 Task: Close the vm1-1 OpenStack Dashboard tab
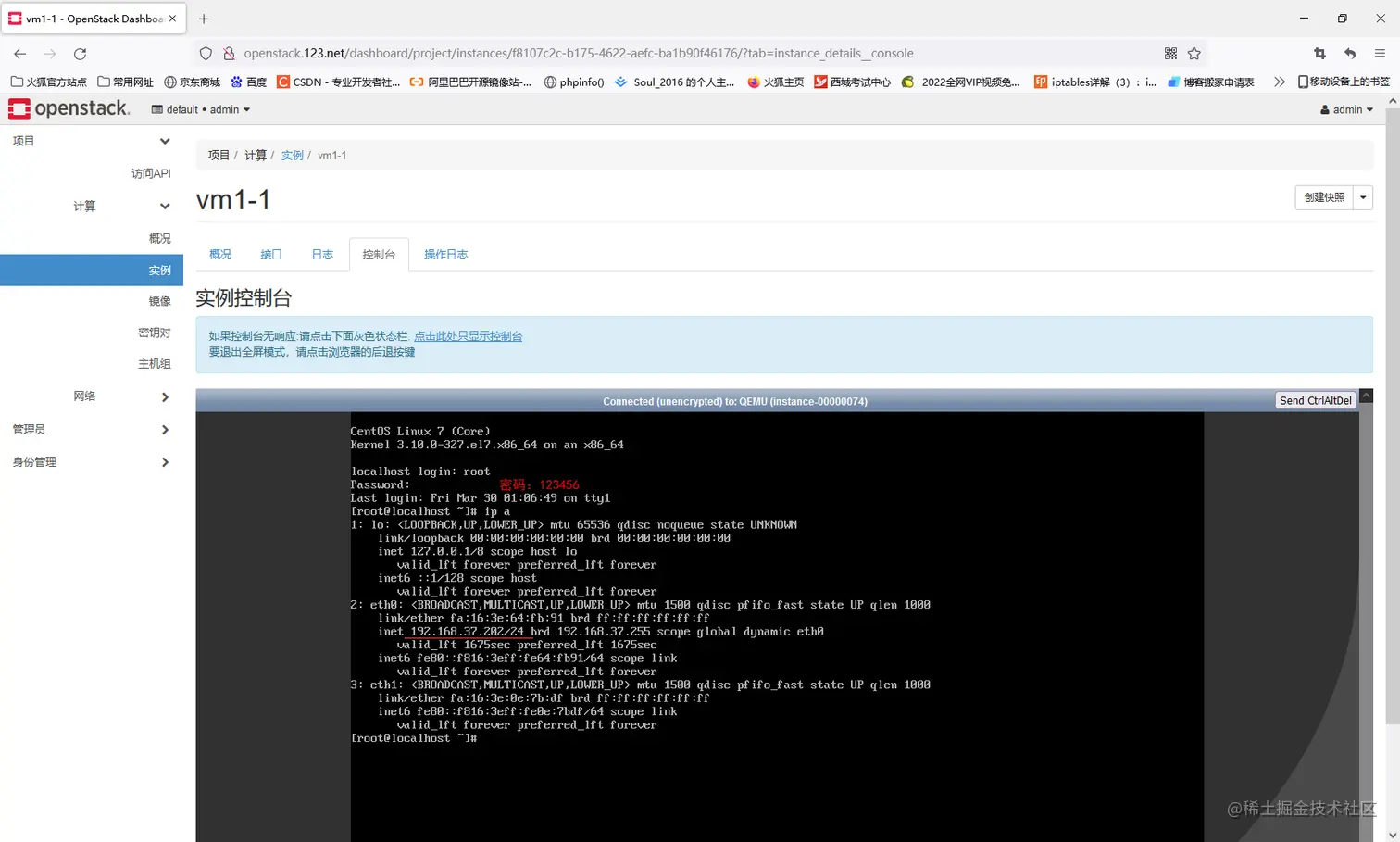[172, 19]
